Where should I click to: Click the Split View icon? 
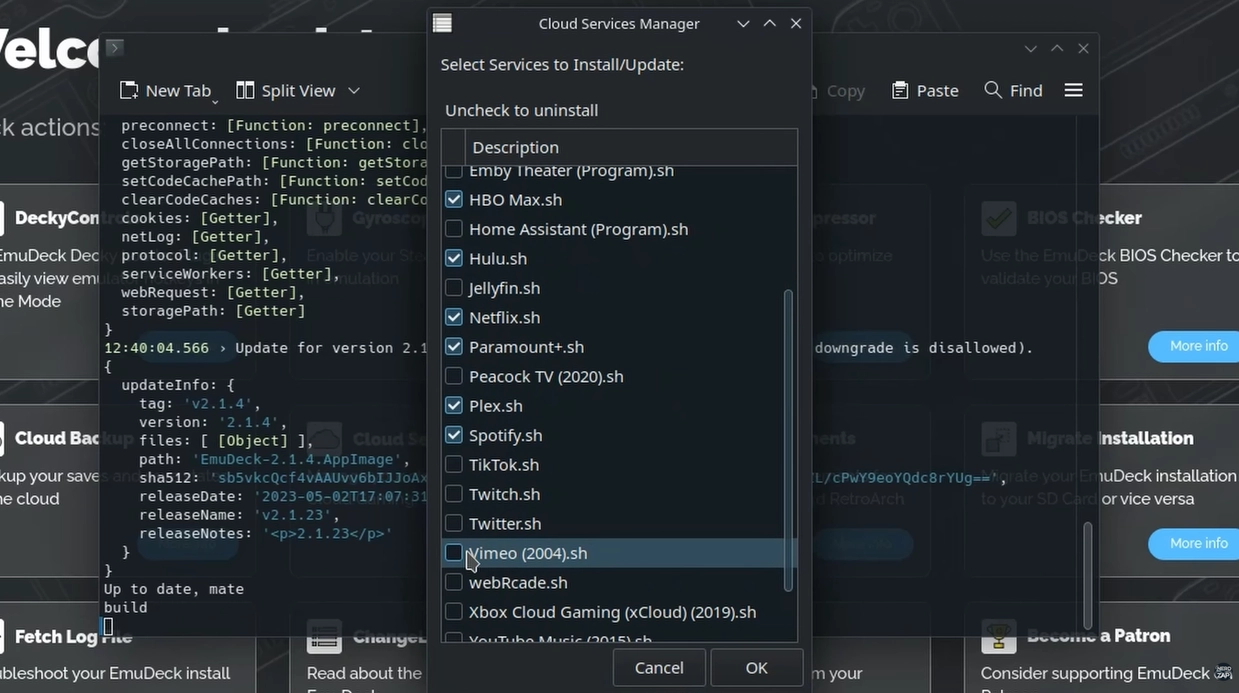[245, 91]
